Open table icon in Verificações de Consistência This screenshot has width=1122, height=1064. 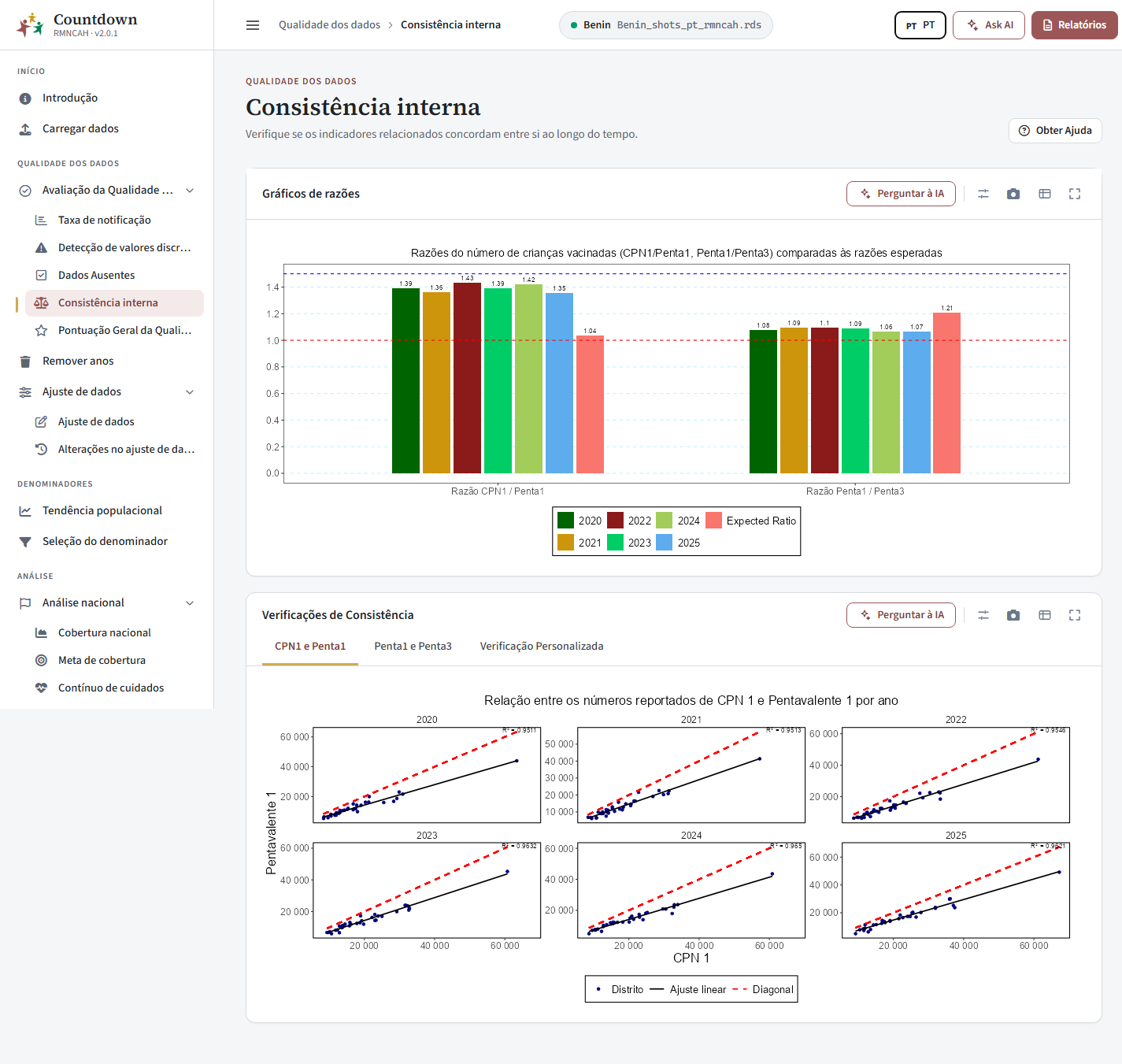(x=1045, y=615)
